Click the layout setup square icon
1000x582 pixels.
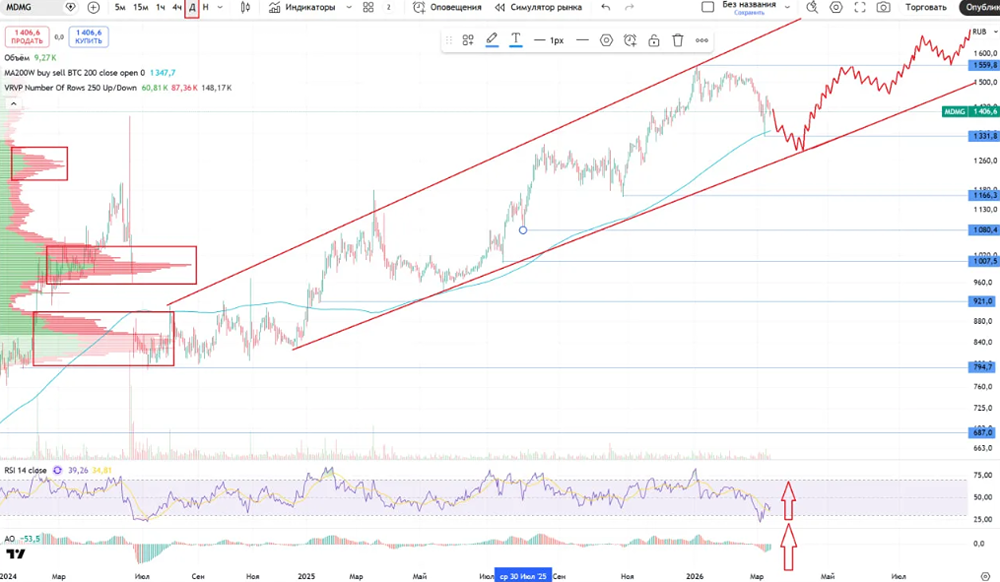point(707,7)
